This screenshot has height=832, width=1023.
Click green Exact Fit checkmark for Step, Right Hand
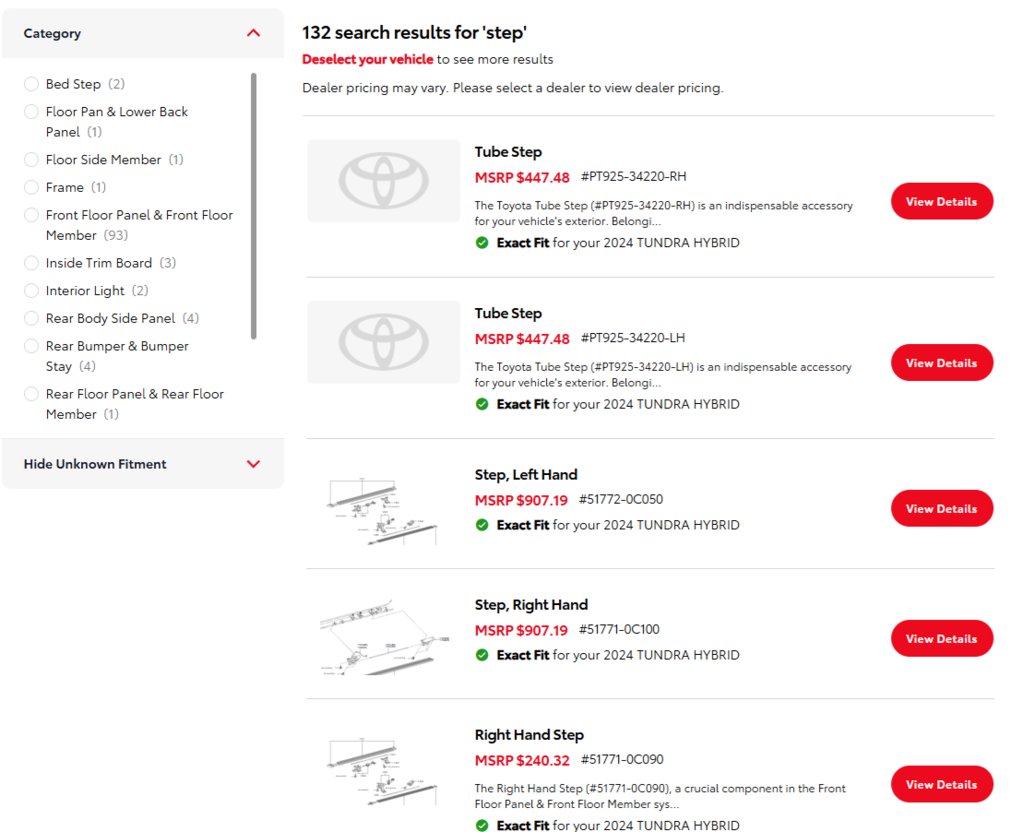pyautogui.click(x=482, y=655)
